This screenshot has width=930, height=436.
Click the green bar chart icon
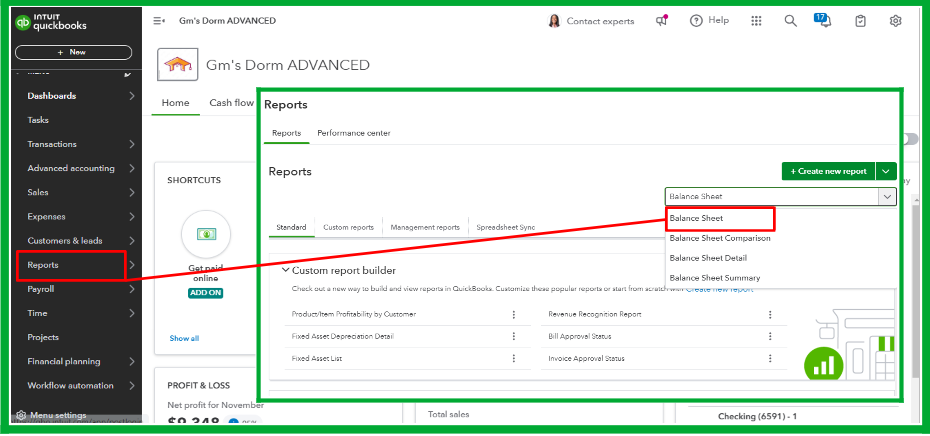coord(823,364)
